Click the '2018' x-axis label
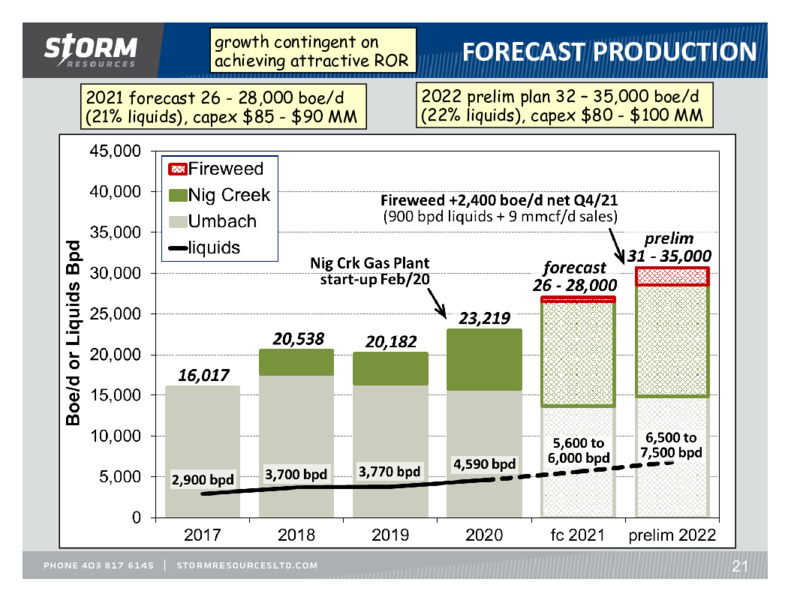Screen dimensions: 788x600 297,535
